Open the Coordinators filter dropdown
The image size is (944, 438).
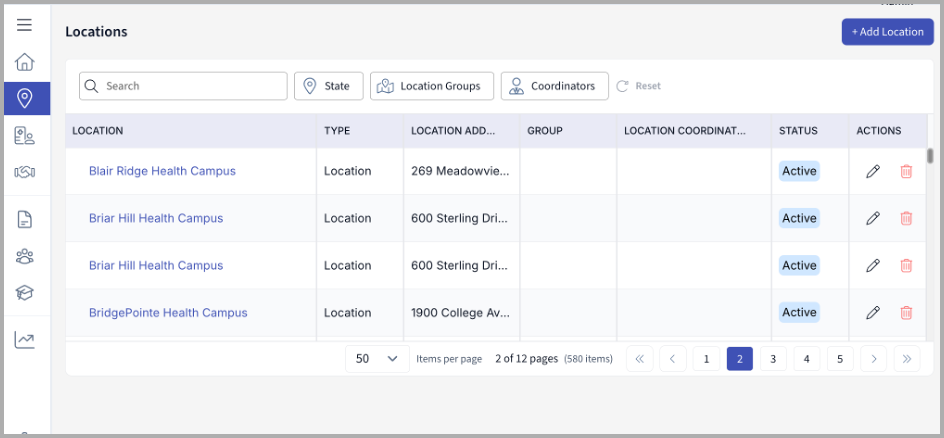[553, 86]
